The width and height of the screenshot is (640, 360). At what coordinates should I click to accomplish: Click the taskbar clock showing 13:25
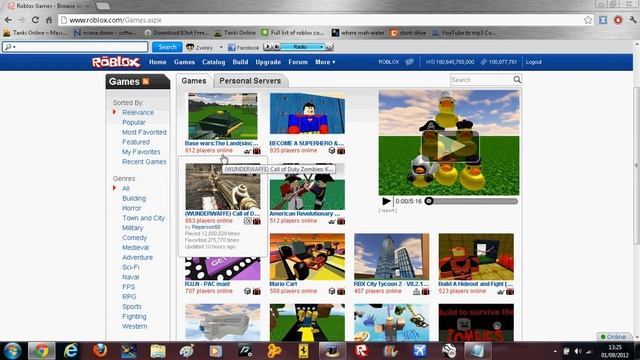tap(615, 351)
